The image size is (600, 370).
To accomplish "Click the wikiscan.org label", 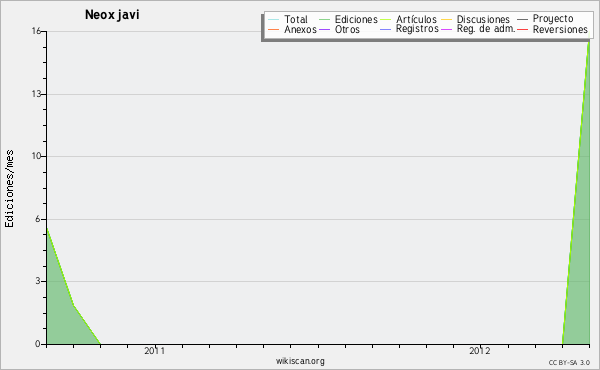I will click(300, 361).
